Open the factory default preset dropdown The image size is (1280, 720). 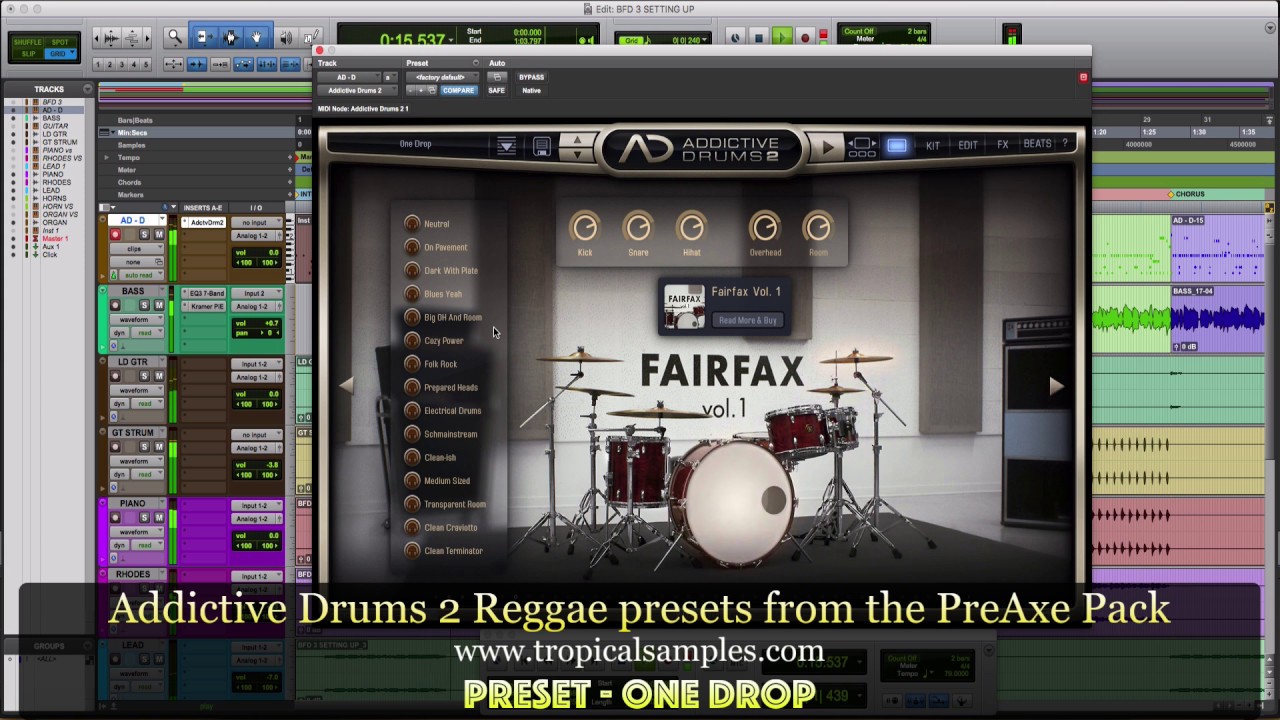pos(440,77)
